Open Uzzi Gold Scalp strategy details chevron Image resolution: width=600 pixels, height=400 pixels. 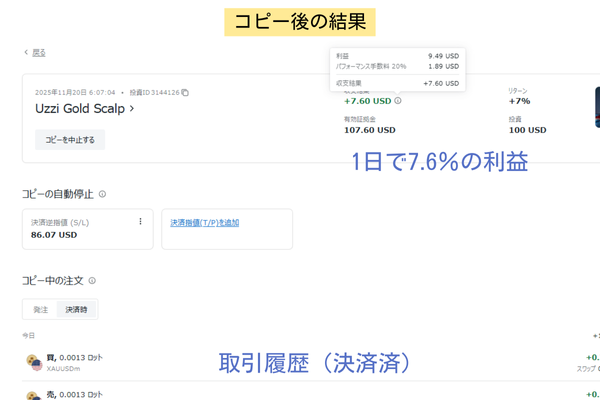click(x=132, y=109)
